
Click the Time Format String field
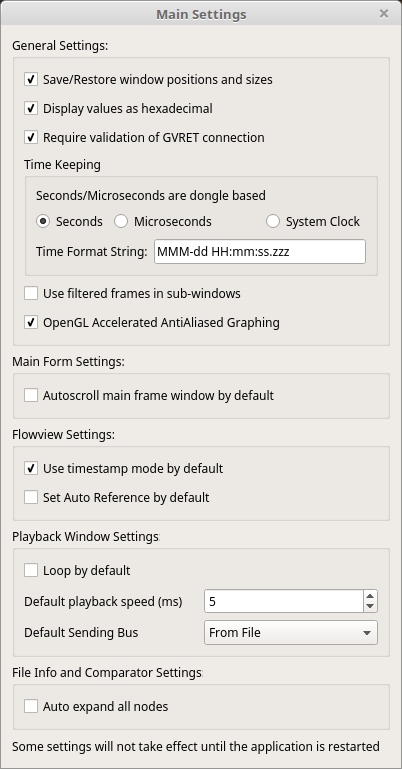(260, 252)
